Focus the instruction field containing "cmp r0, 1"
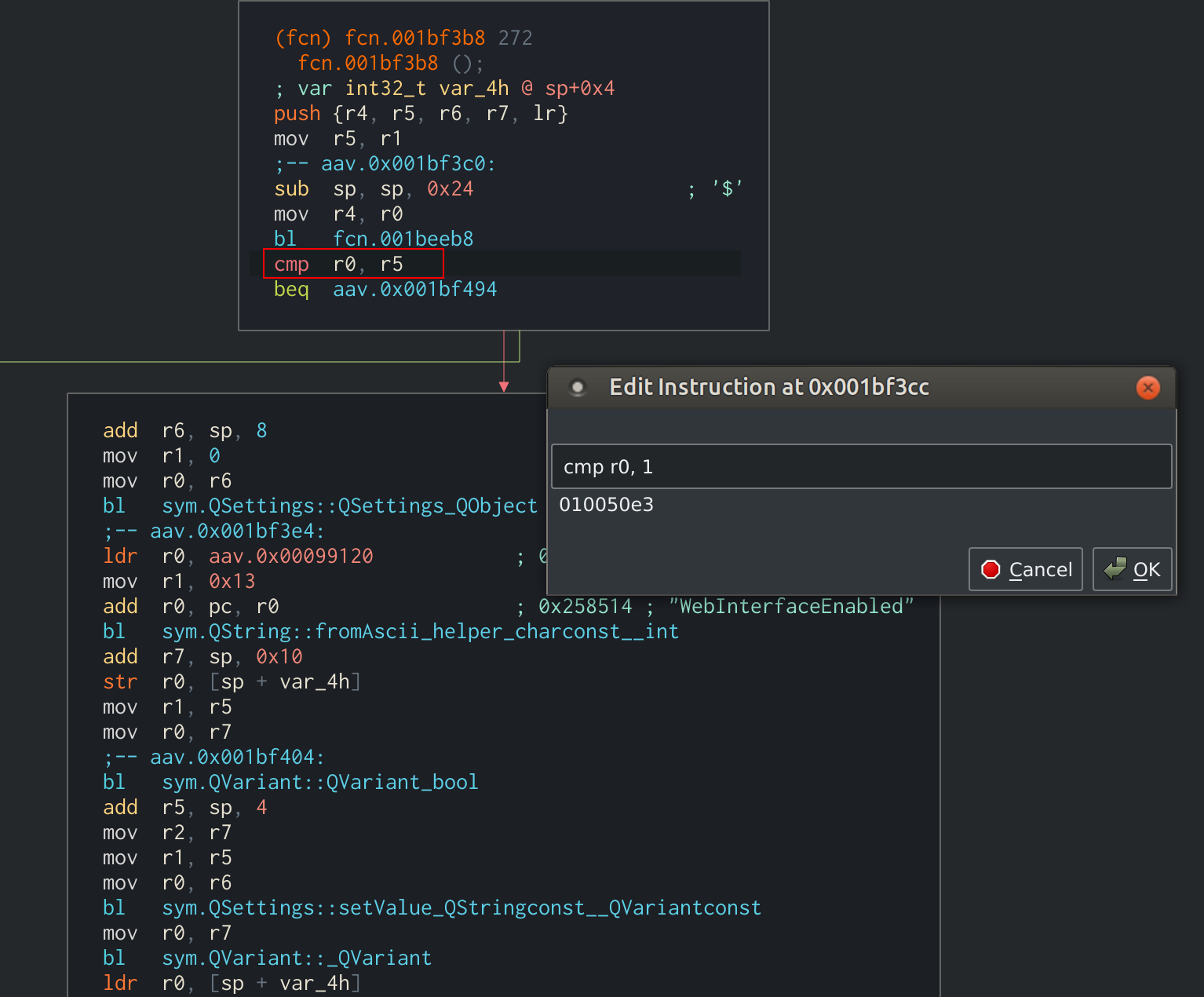 tap(861, 466)
